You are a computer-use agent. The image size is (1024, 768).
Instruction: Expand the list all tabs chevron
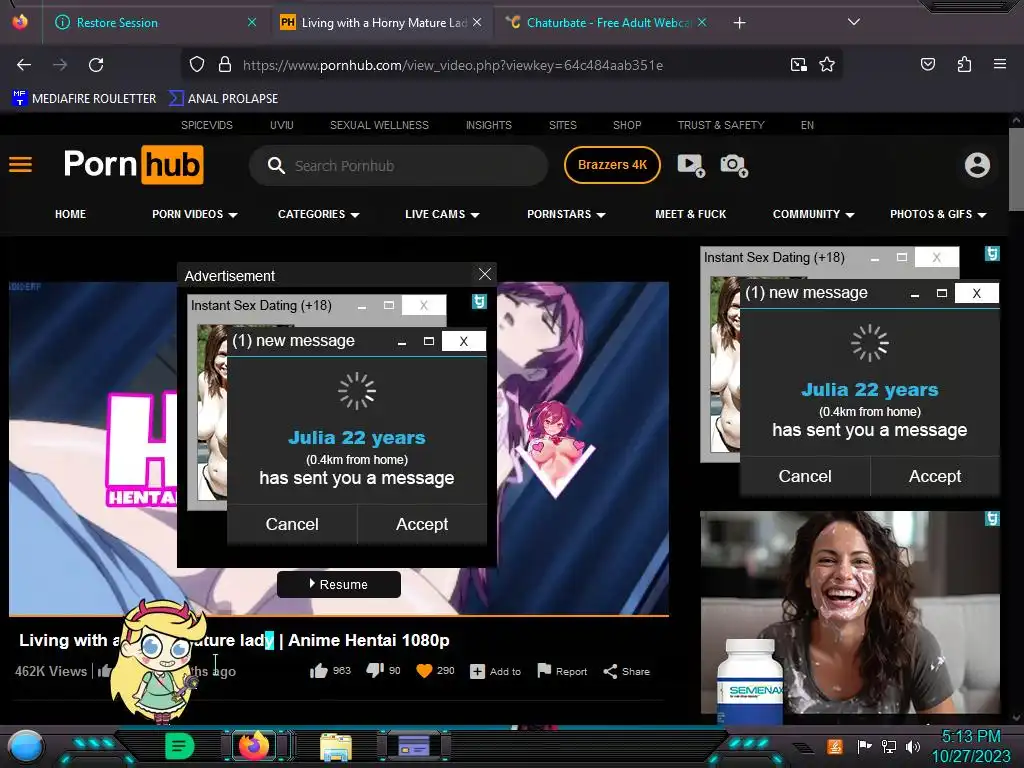[853, 22]
